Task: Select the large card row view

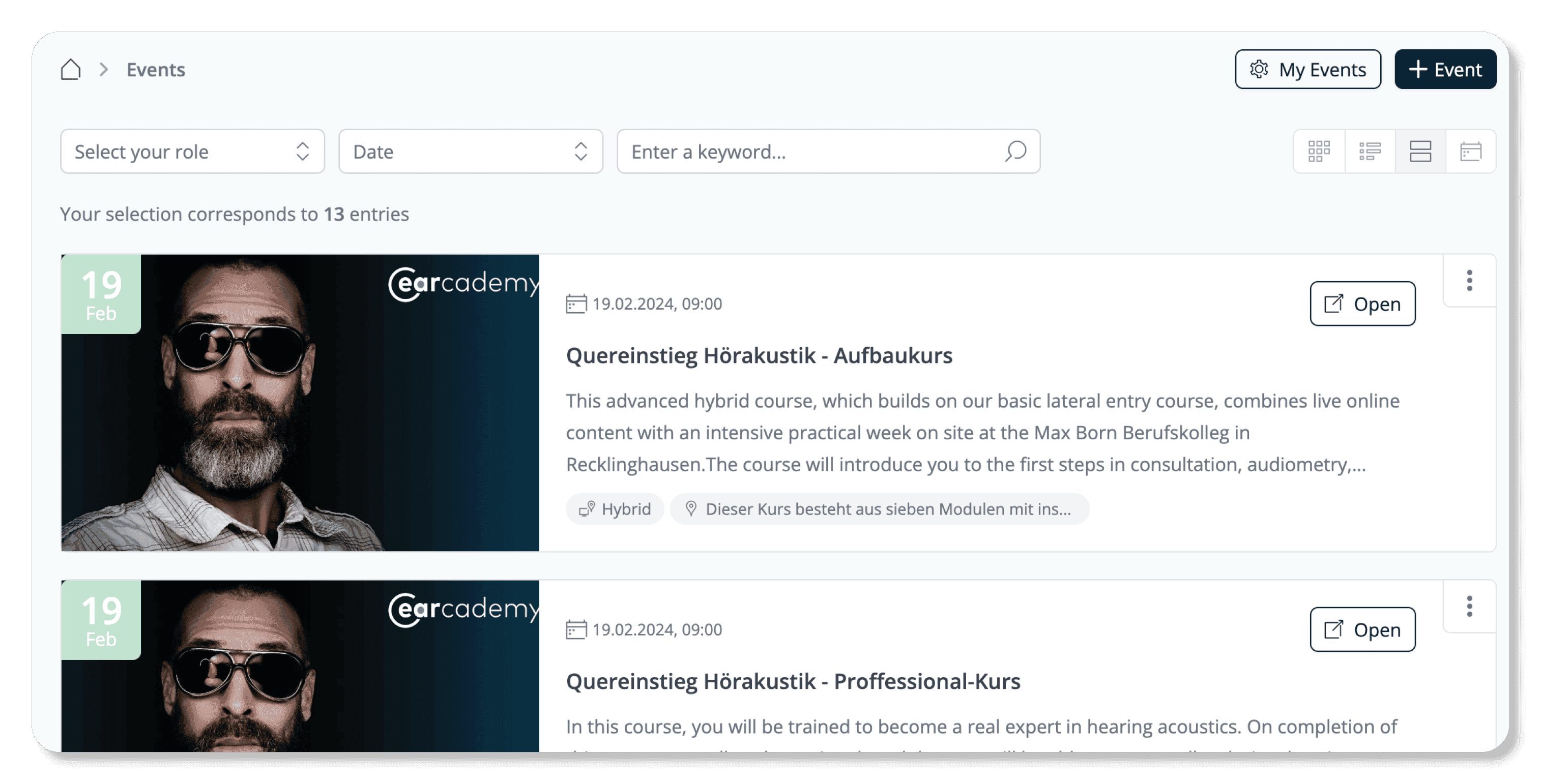Action: pos(1420,152)
